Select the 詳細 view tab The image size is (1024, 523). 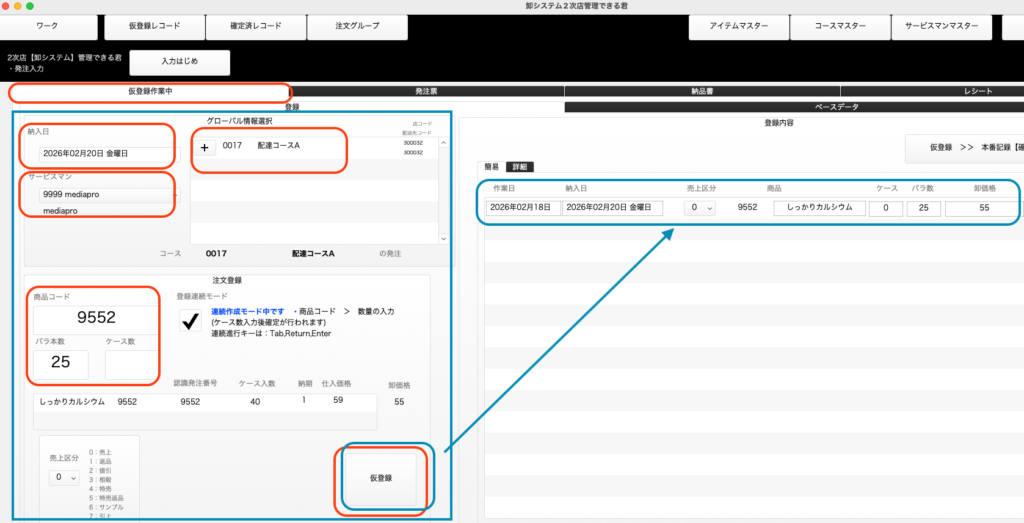(x=519, y=166)
